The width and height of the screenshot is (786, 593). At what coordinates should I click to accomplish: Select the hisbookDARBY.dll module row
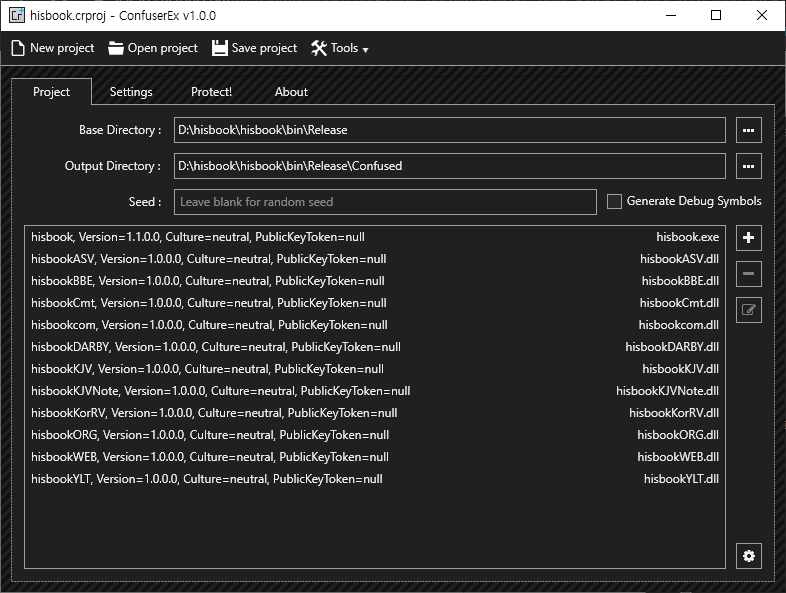tap(374, 347)
